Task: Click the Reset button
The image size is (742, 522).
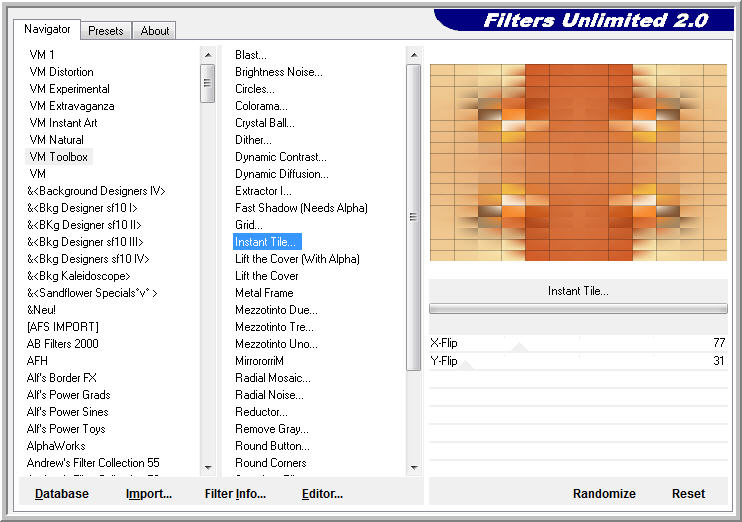Action: click(688, 494)
